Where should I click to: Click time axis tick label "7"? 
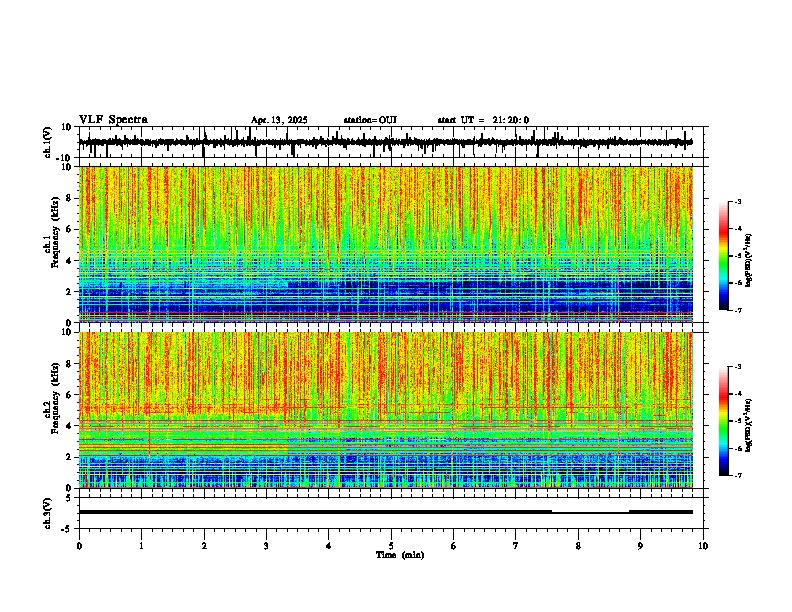coord(516,546)
